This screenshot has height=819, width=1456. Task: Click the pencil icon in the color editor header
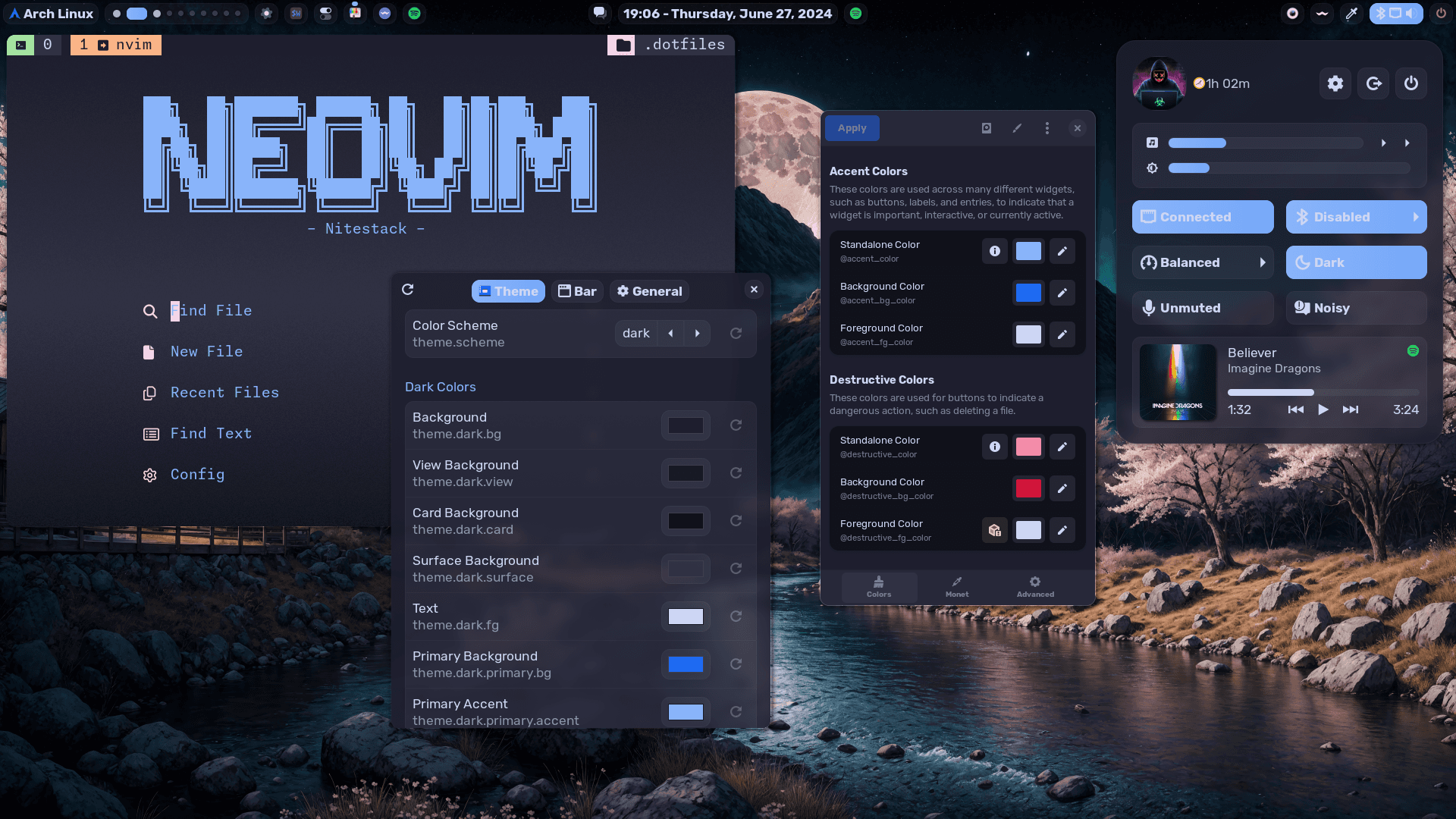1017,128
